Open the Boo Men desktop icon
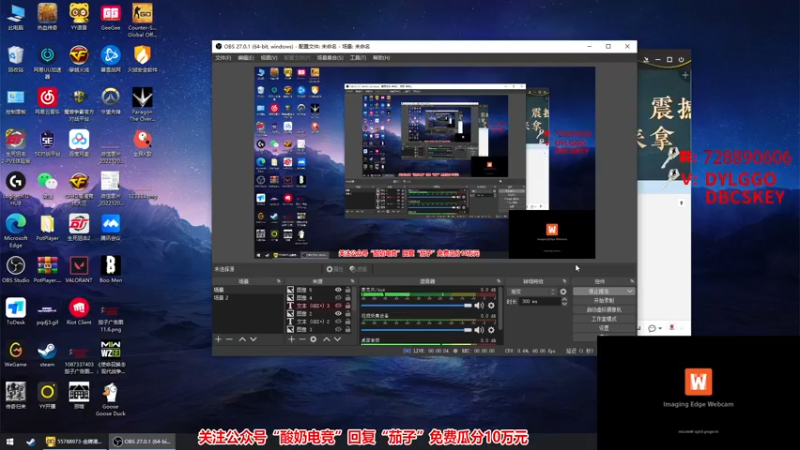 (x=110, y=269)
